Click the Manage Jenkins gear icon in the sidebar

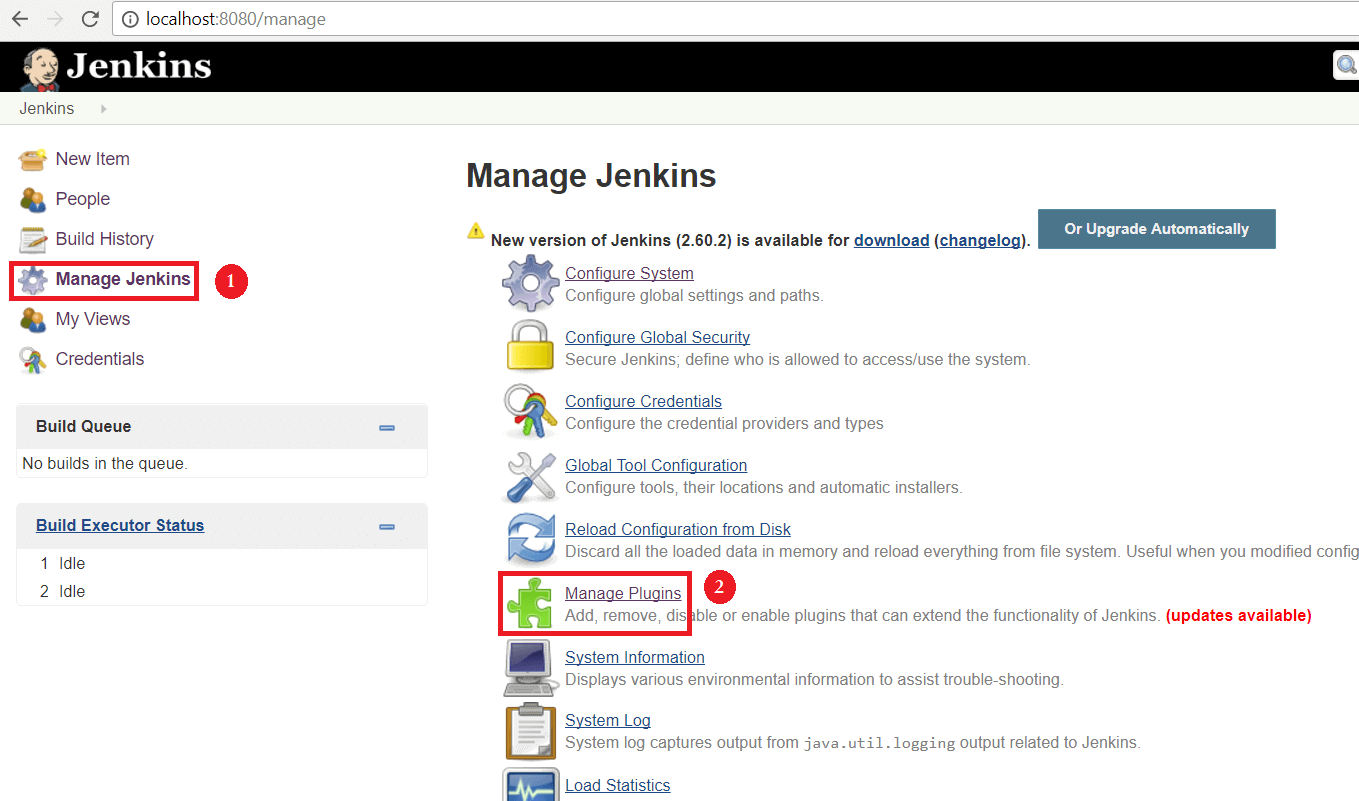tap(33, 280)
